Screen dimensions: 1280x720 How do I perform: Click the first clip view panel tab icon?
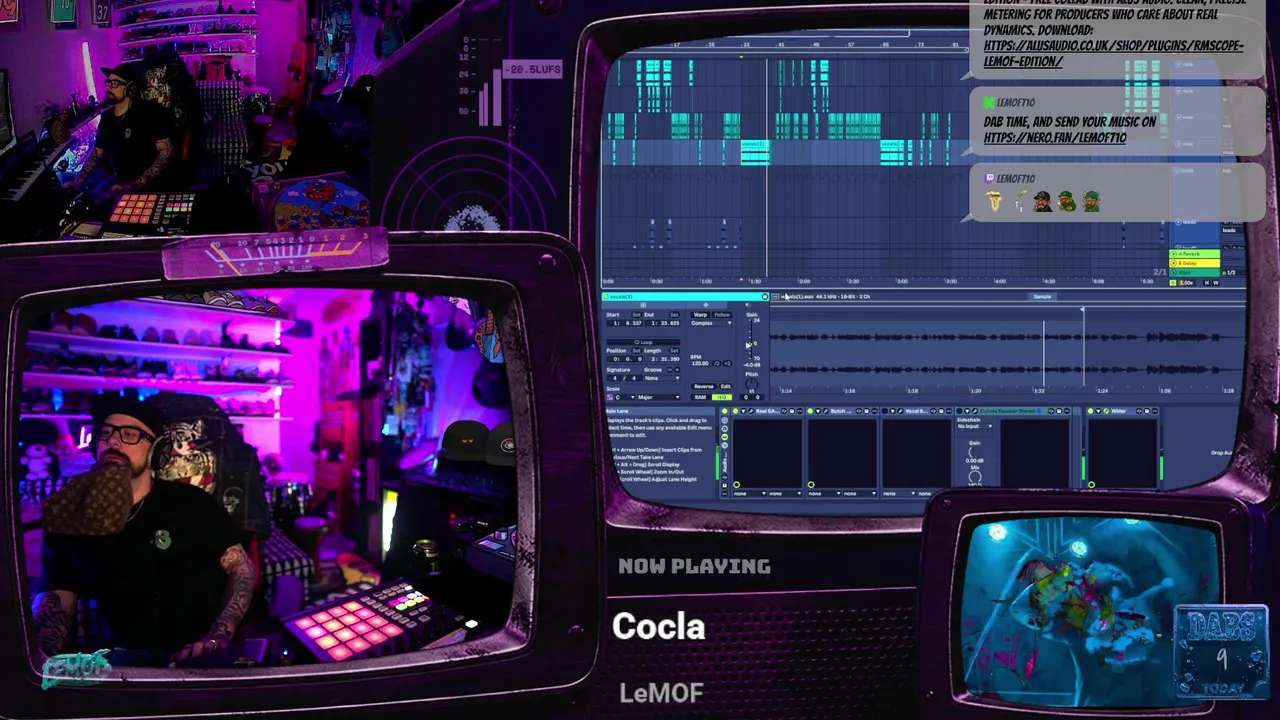[x=643, y=305]
